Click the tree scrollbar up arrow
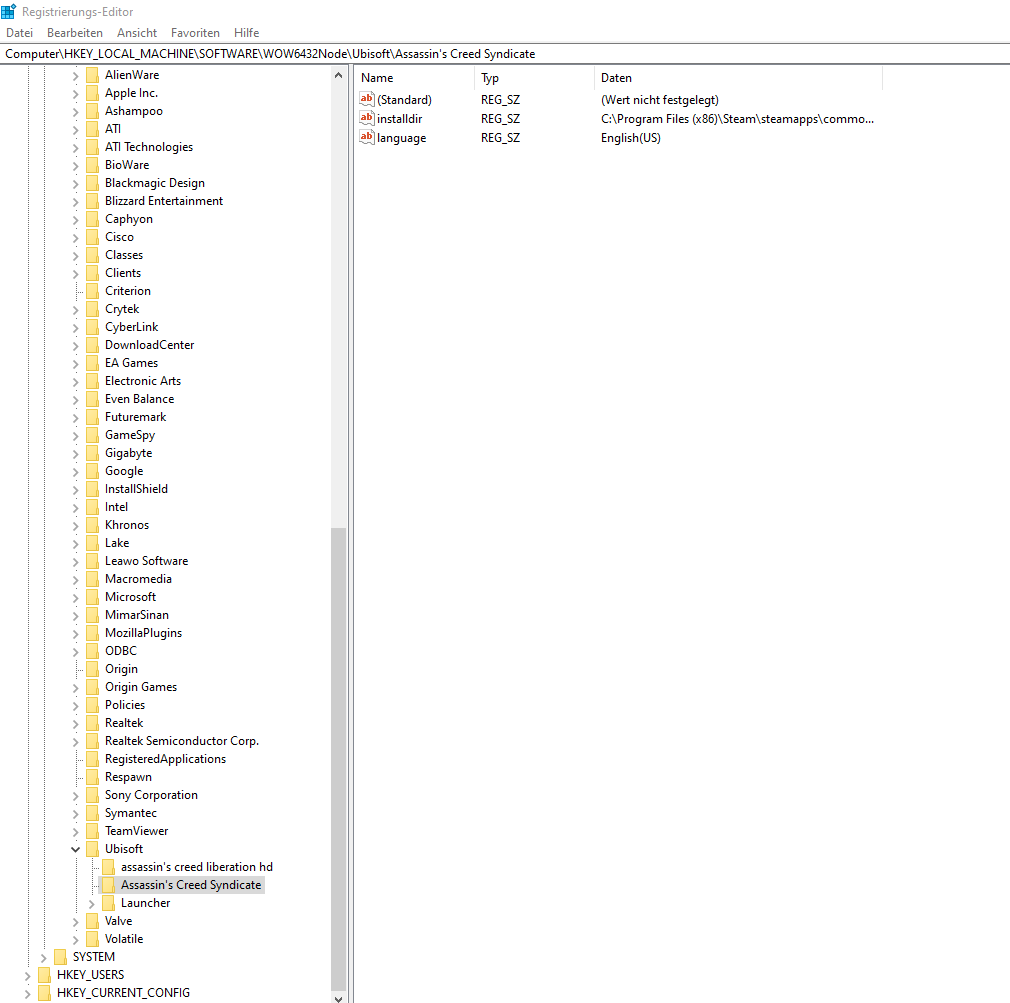 click(x=339, y=75)
